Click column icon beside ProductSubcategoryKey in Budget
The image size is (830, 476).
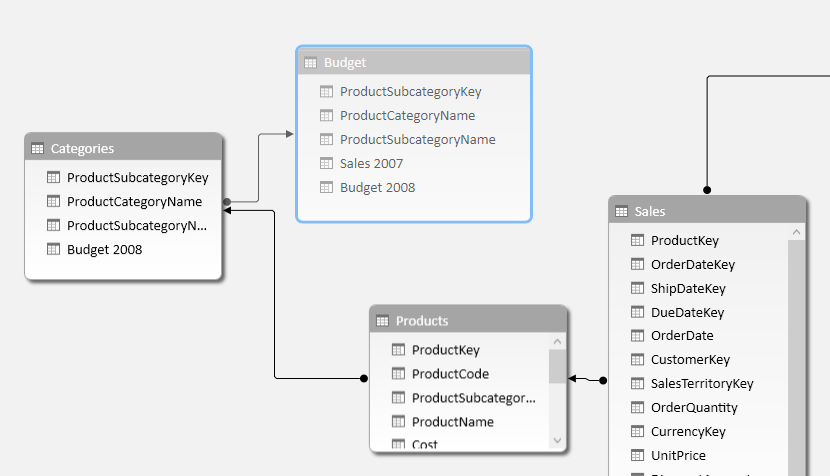(327, 92)
